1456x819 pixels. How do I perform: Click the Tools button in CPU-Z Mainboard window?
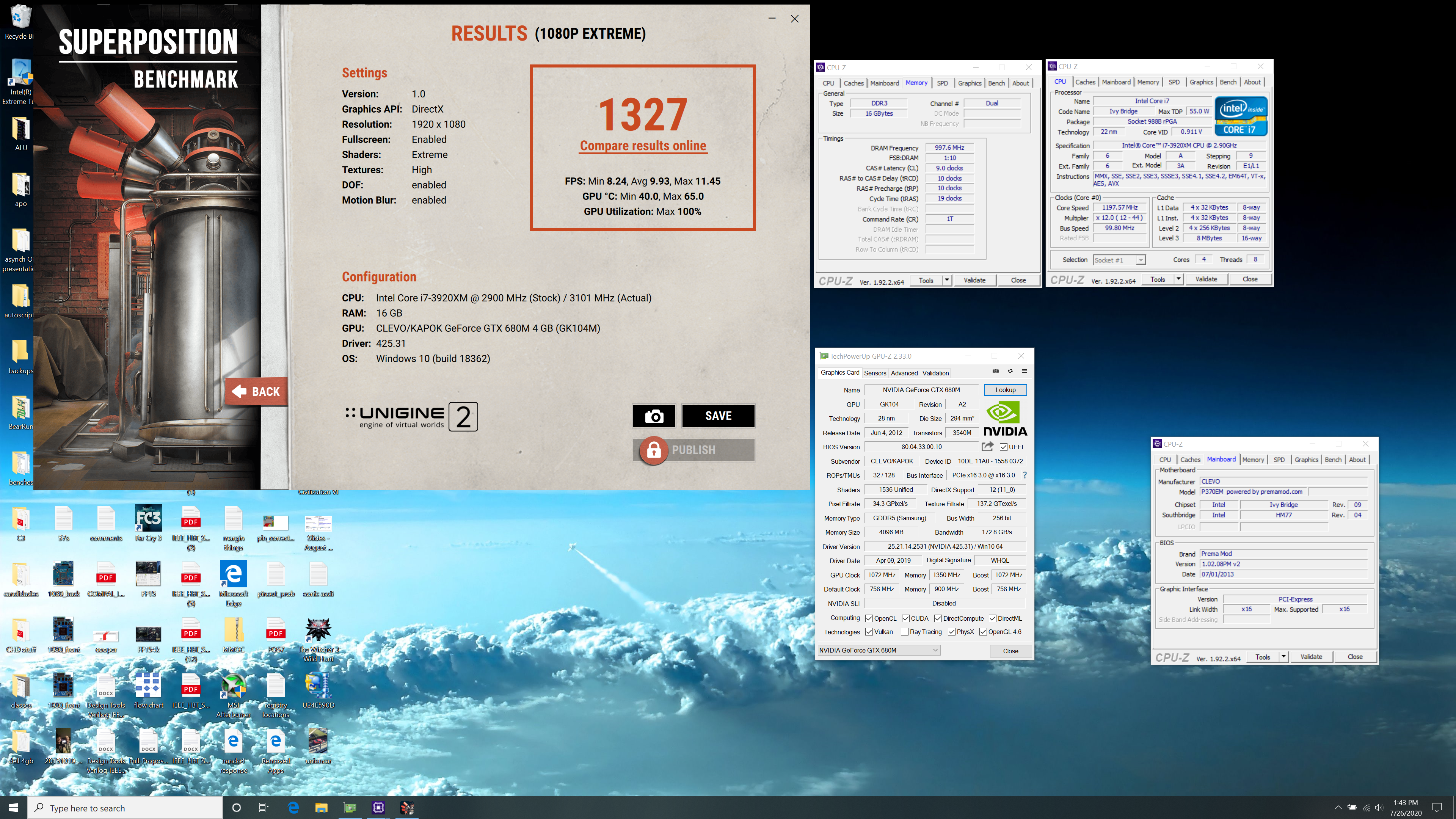point(1263,657)
